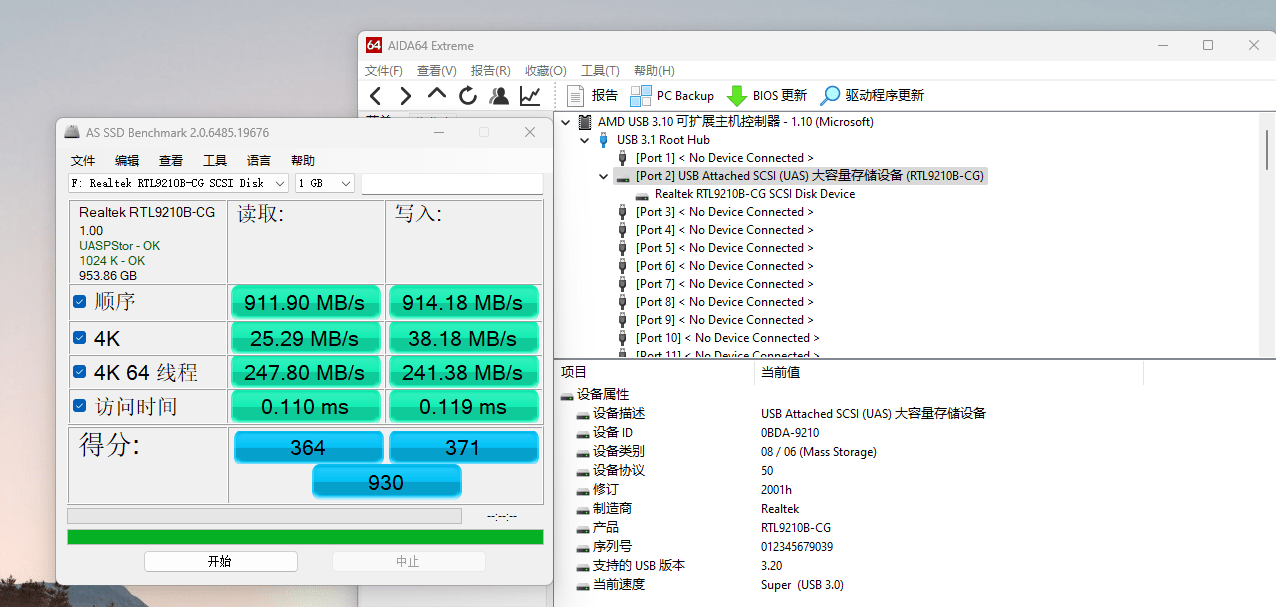The width and height of the screenshot is (1276, 607).
Task: Toggle the 访问时间 access time checkbox
Action: 80,406
